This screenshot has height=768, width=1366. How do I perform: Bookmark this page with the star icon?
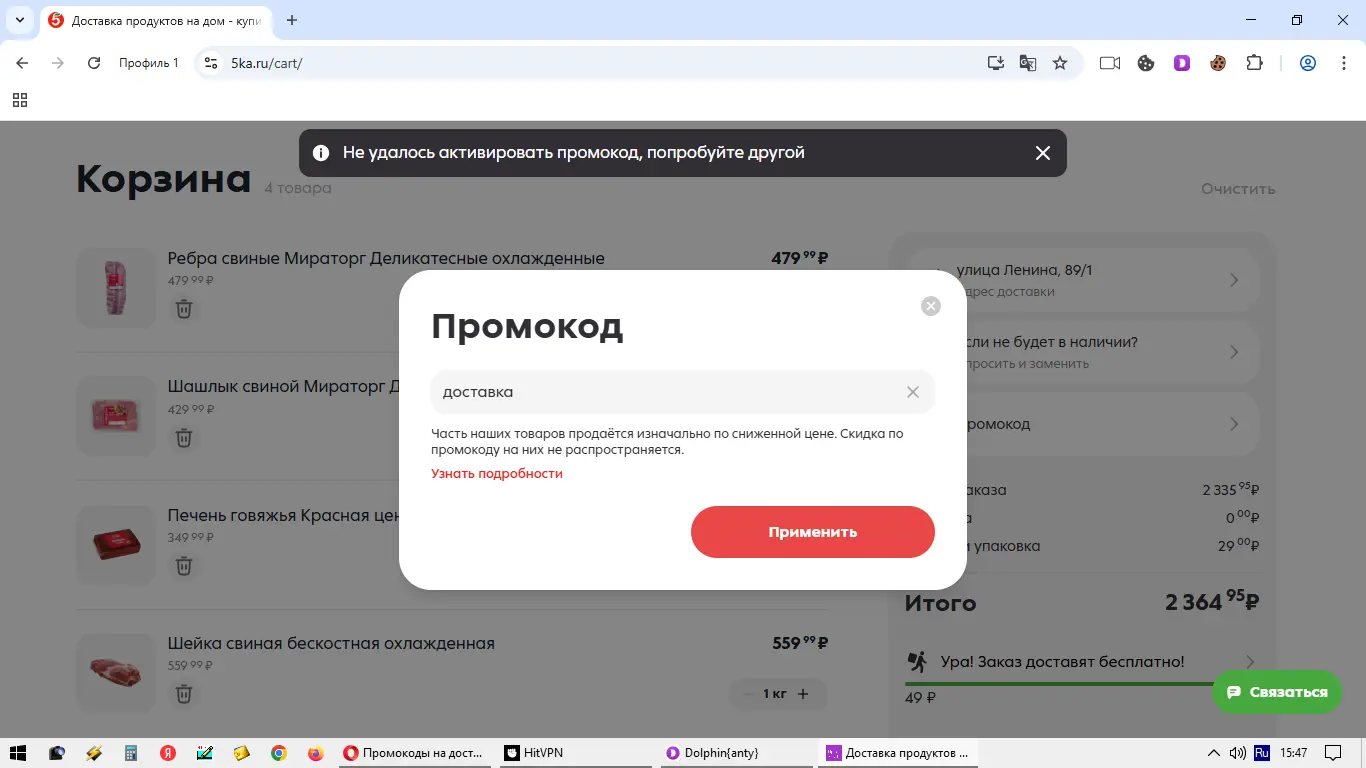click(1060, 63)
